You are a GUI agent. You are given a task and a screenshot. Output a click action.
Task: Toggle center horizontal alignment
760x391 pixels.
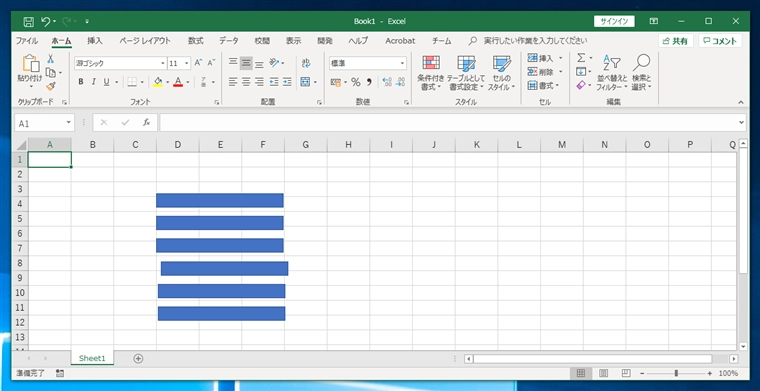(246, 82)
